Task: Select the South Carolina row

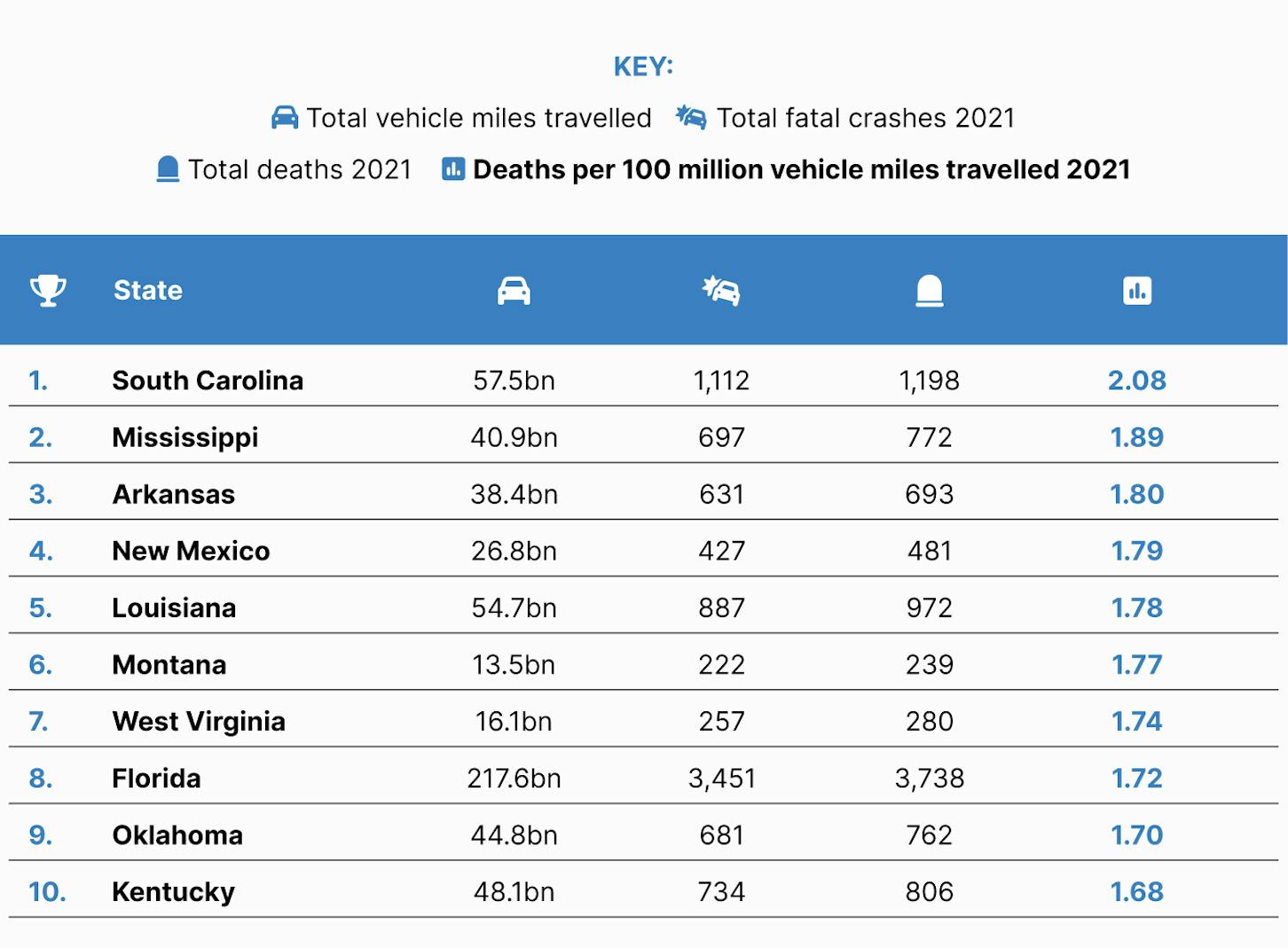Action: click(x=643, y=380)
